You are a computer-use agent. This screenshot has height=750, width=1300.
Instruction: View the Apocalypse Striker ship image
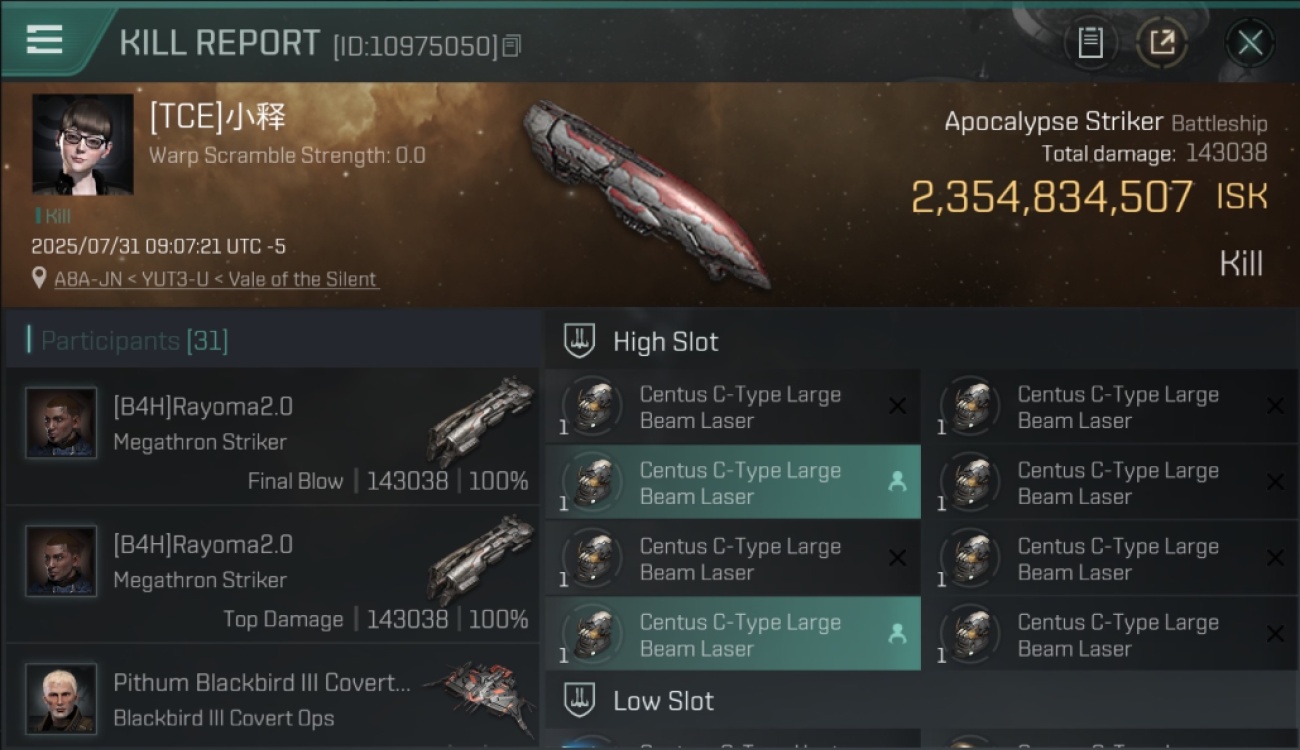(x=644, y=193)
